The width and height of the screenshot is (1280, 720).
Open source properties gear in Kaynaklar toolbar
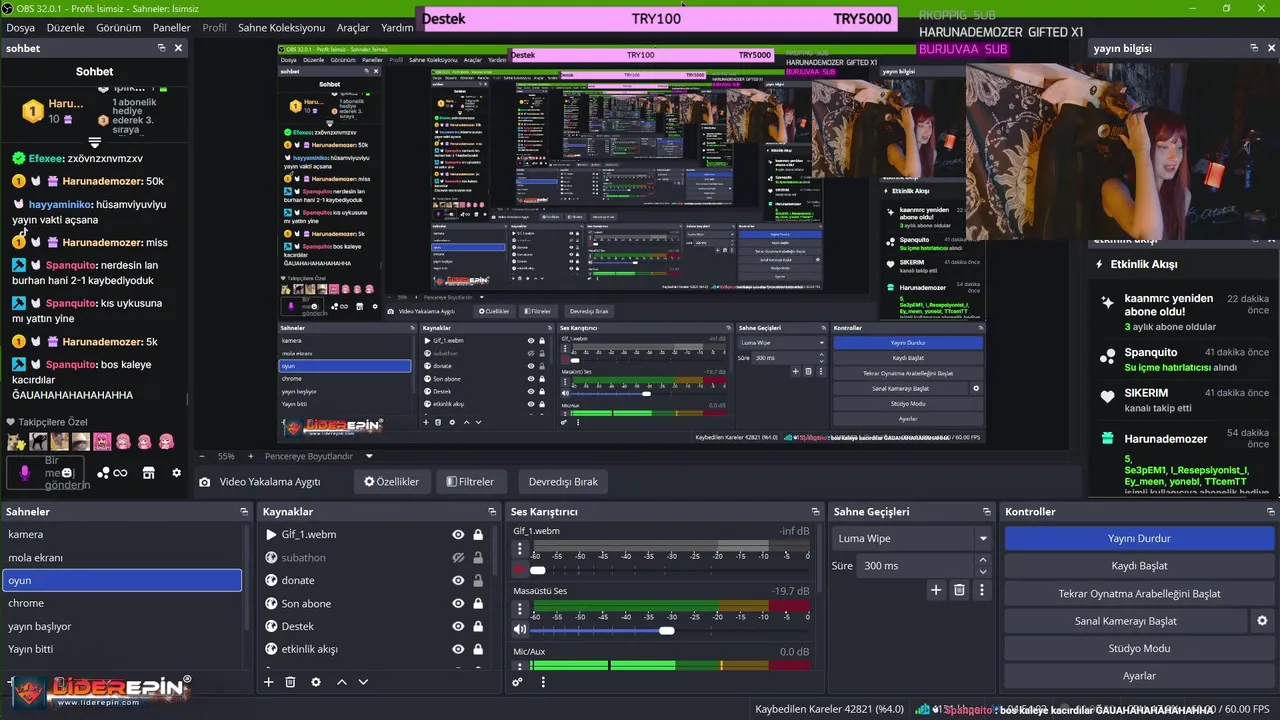(316, 682)
